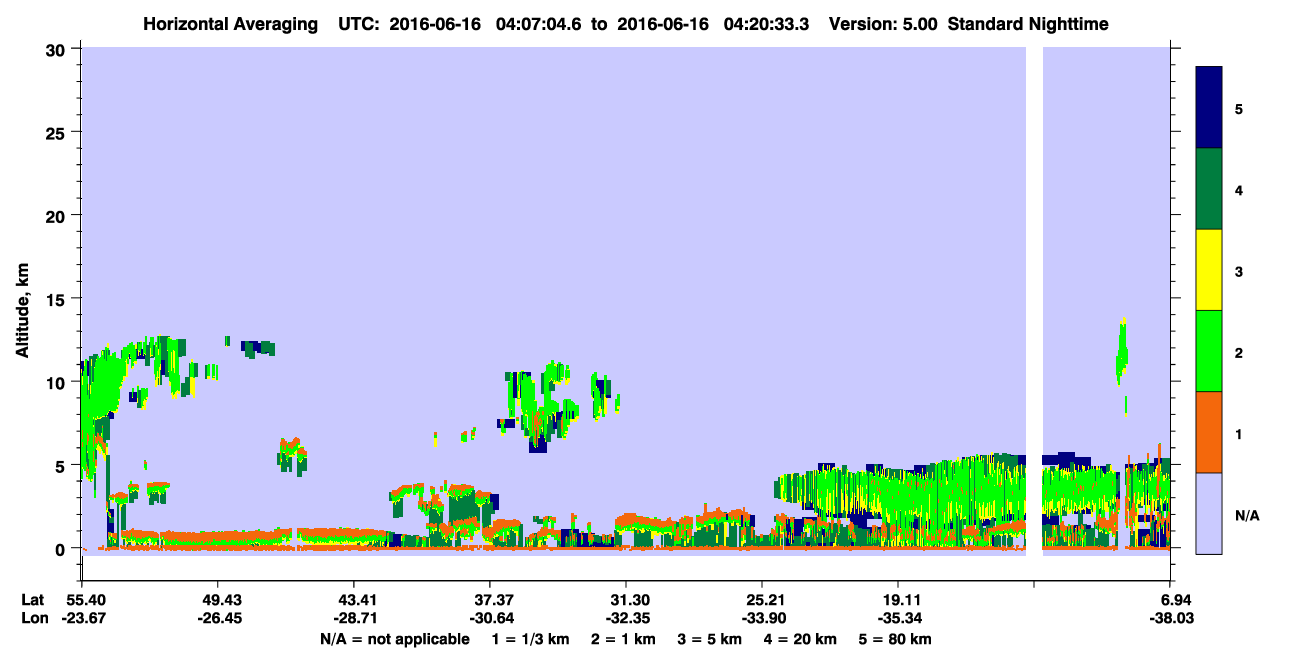Click the dark blue colorbar segment labeled 5
This screenshot has height=667, width=1300.
[x=1209, y=108]
